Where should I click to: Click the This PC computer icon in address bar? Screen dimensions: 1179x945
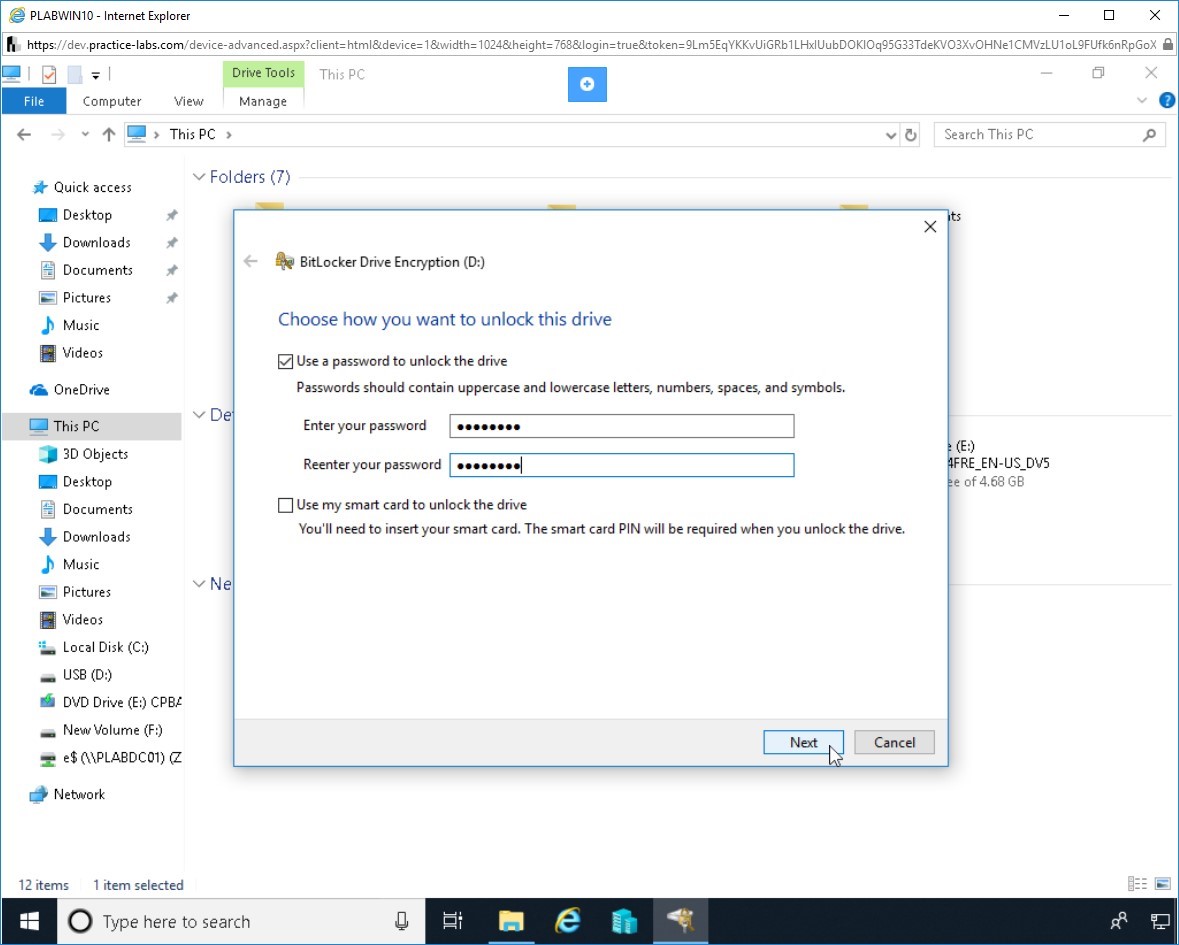pos(136,134)
